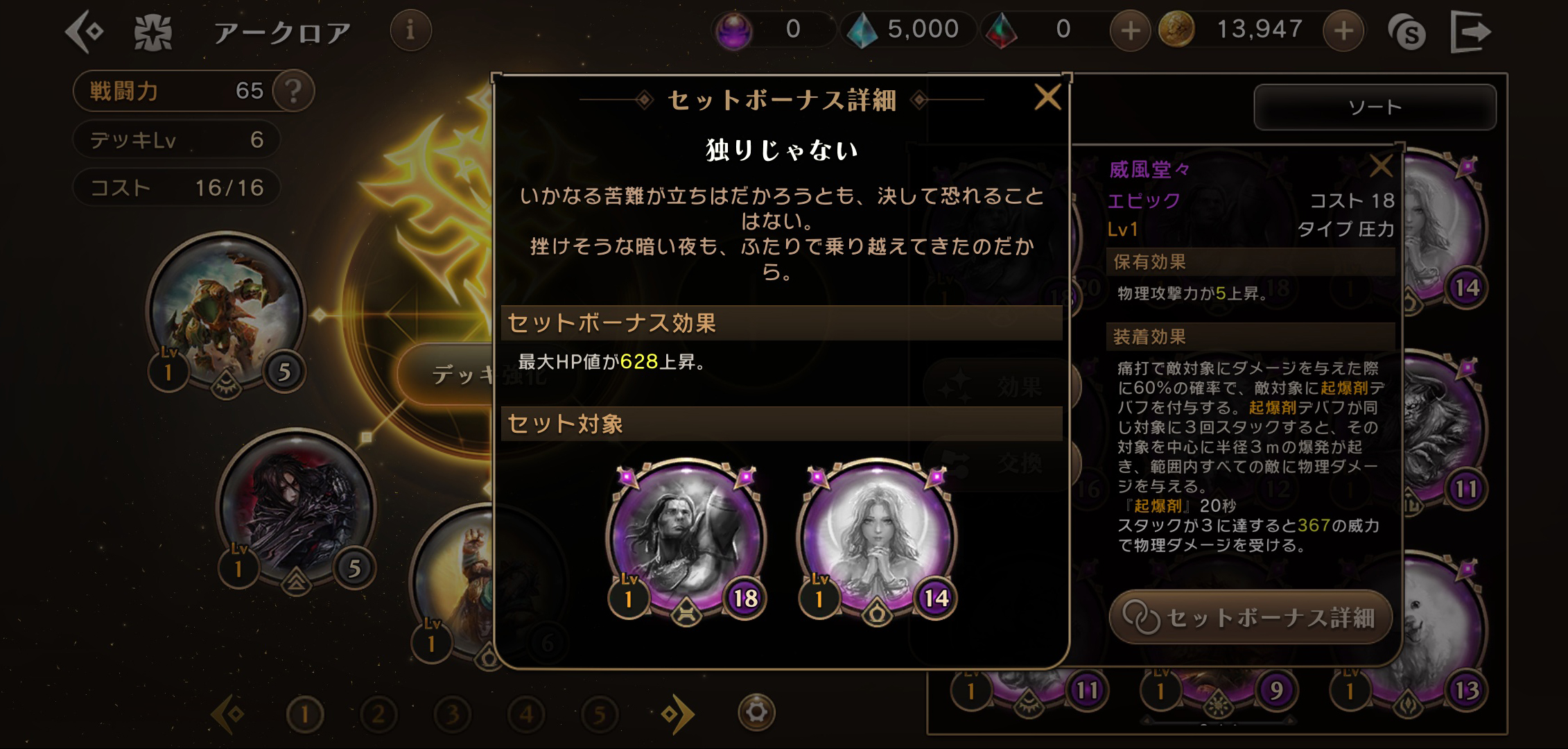This screenshot has width=1568, height=749.
Task: Click the セットボーナス詳細 button in card panel
Action: [1251, 617]
